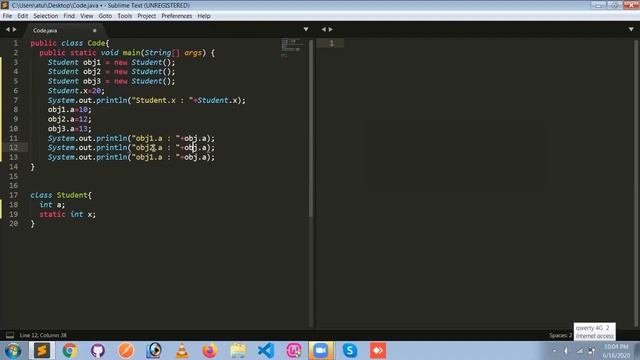Go to previous tab in the left pane
Viewport: 640px width, 360px height.
click(x=7, y=29)
